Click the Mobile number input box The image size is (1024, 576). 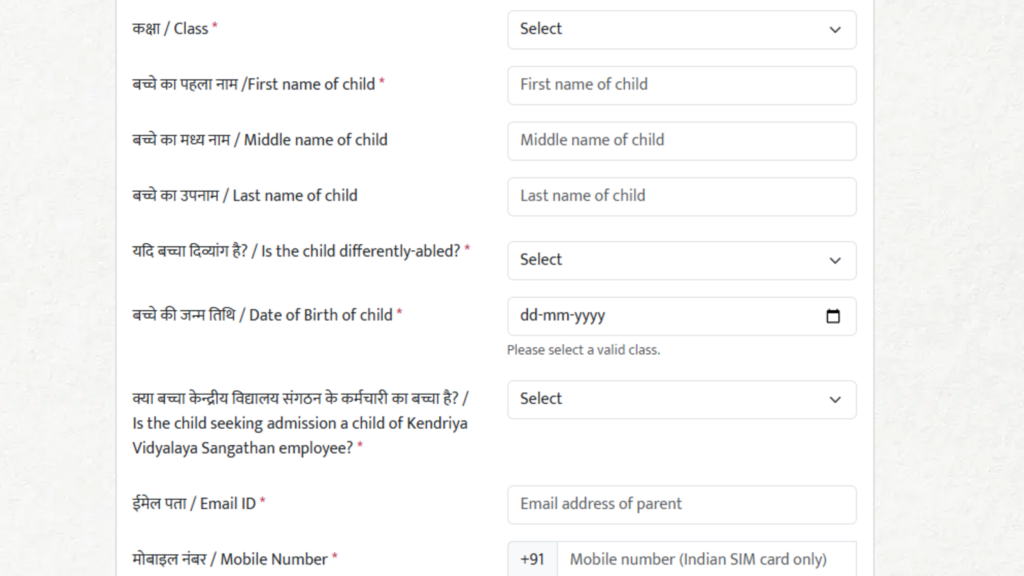click(x=707, y=559)
